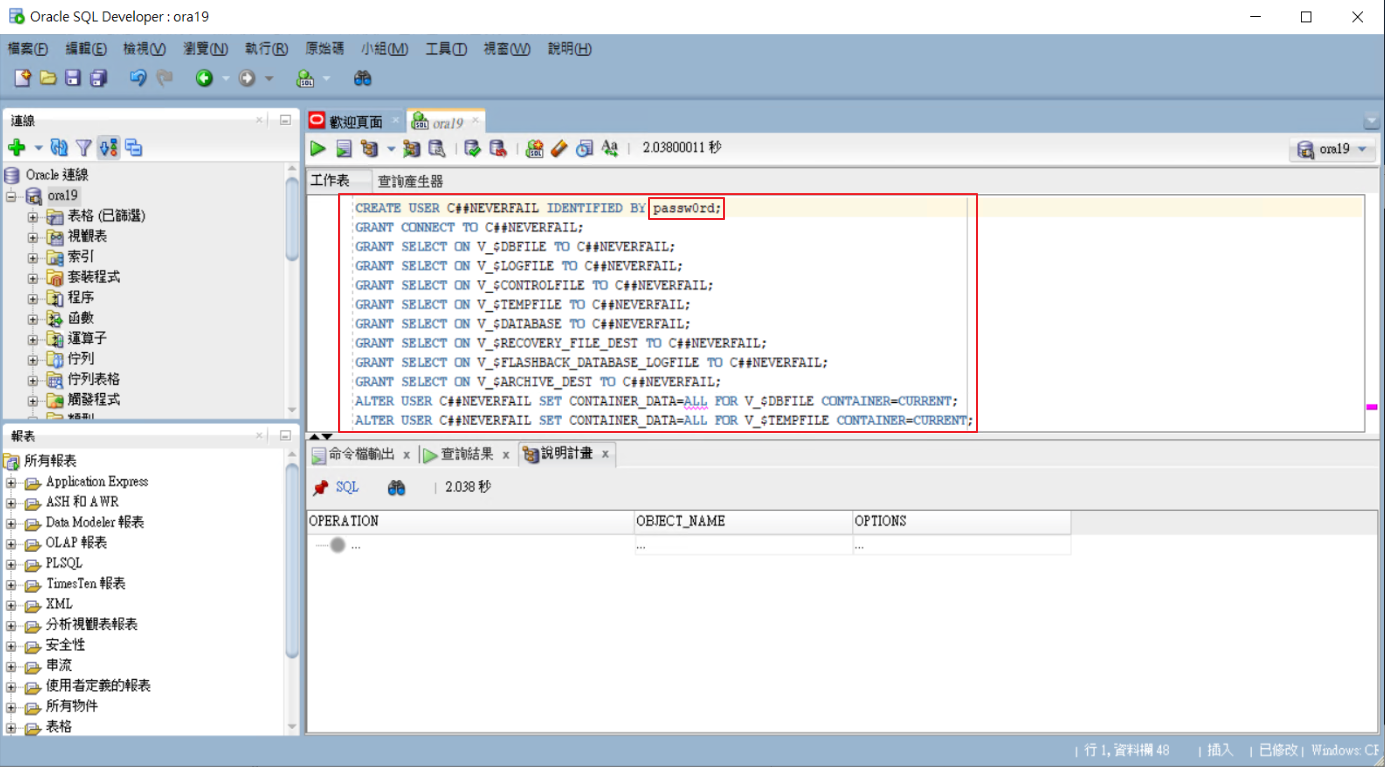The image size is (1385, 767).
Task: Click the gray Forward navigation icon
Action: click(x=247, y=78)
